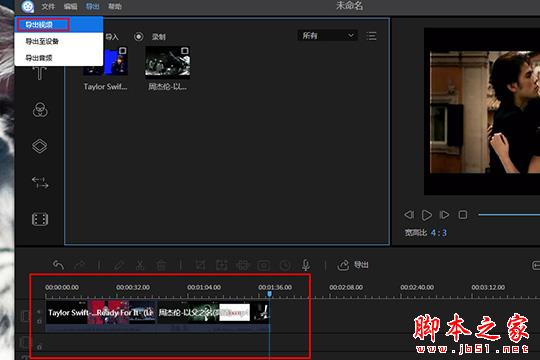Play the preview video
This screenshot has height=360, width=540.
point(426,215)
